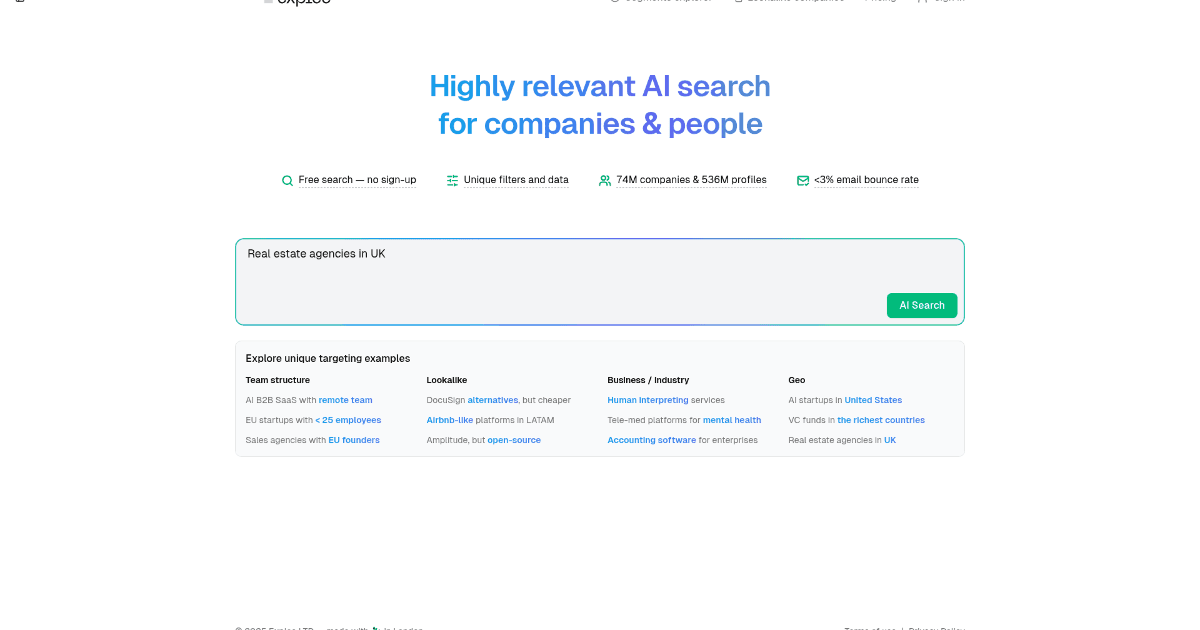1200x630 pixels.
Task: Pick 'Accounting software for enterprises' example
Action: [682, 440]
